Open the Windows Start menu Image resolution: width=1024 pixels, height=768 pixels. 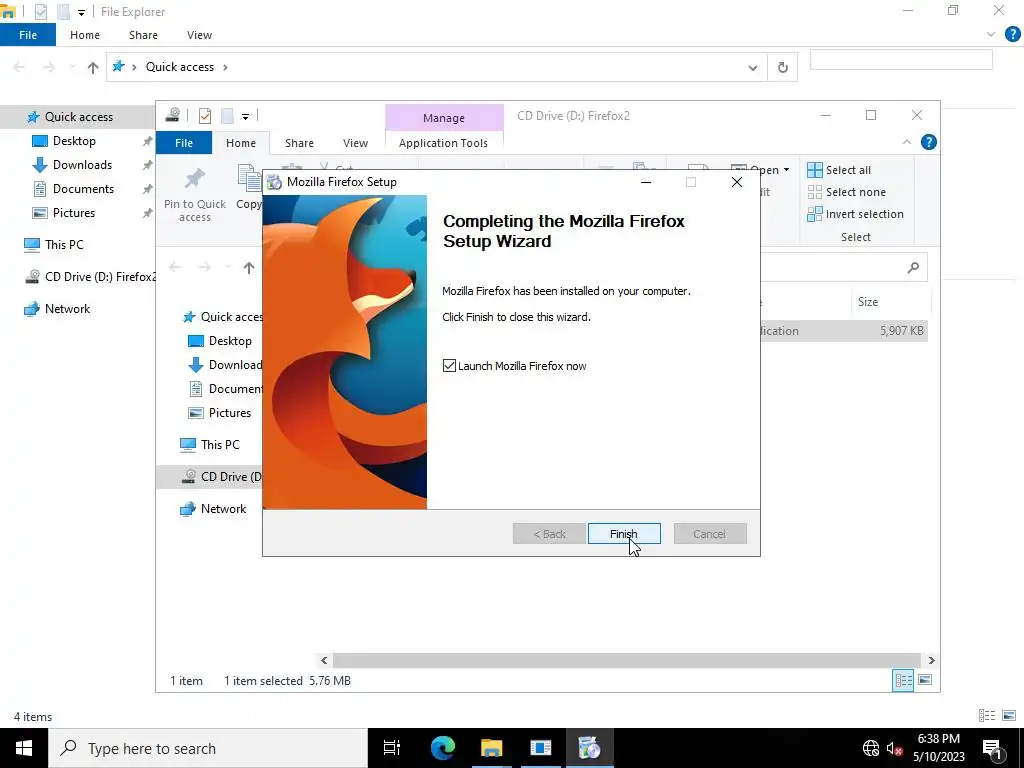pos(24,748)
